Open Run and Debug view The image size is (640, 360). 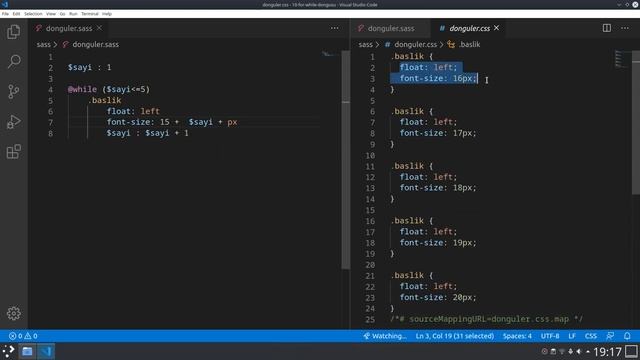pyautogui.click(x=13, y=122)
